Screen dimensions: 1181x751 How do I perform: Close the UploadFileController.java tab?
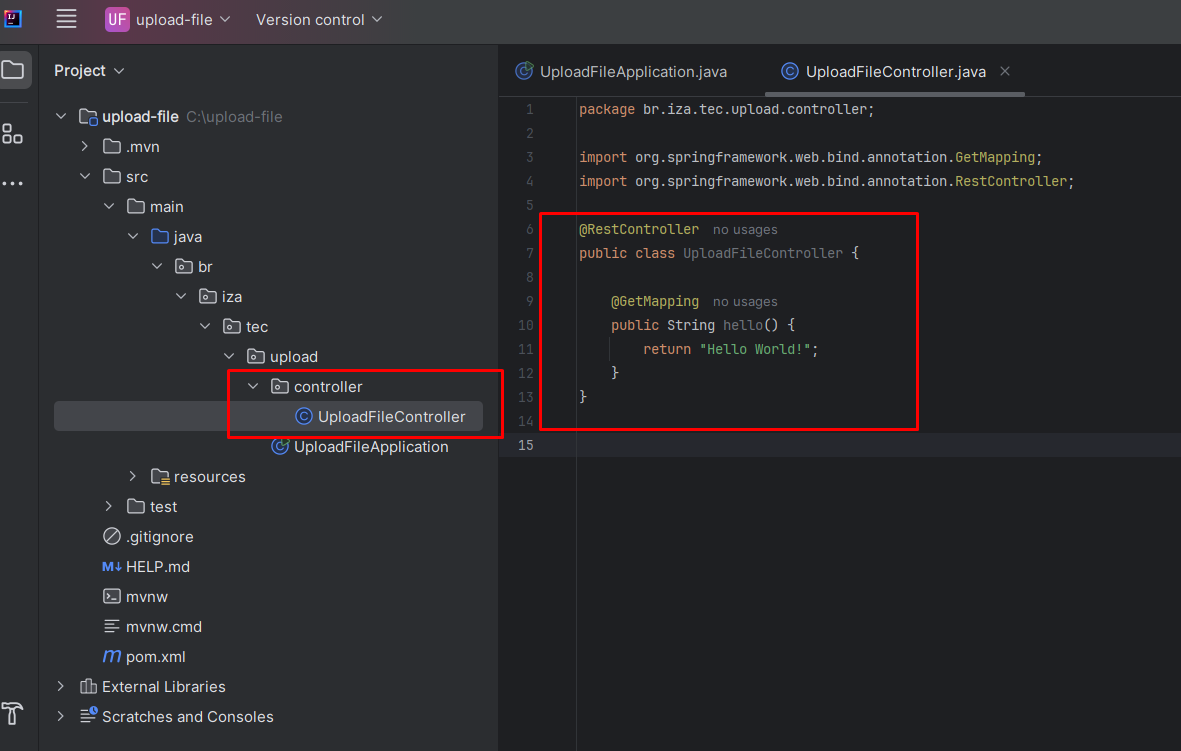tap(1005, 71)
